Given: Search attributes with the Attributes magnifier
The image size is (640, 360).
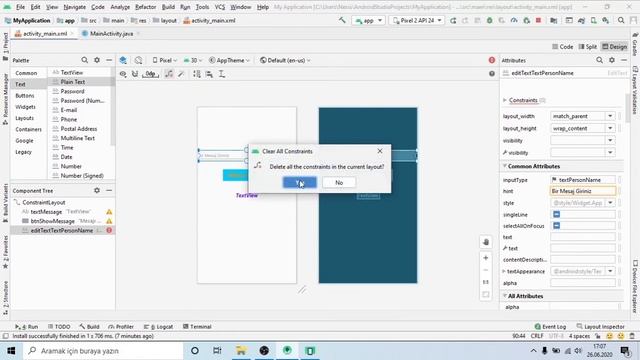Looking at the screenshot, I should [599, 60].
